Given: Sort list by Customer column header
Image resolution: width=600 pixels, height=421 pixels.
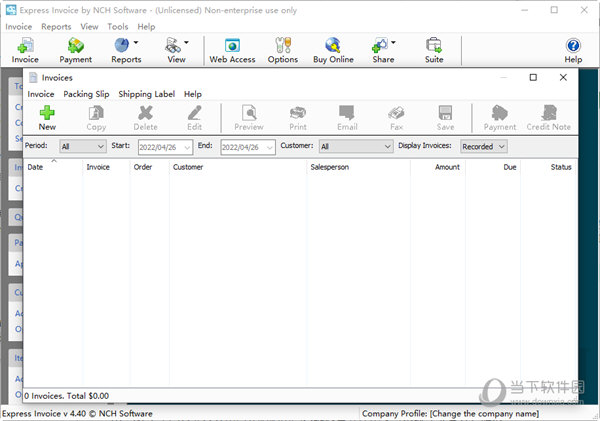Looking at the screenshot, I should 238,167.
